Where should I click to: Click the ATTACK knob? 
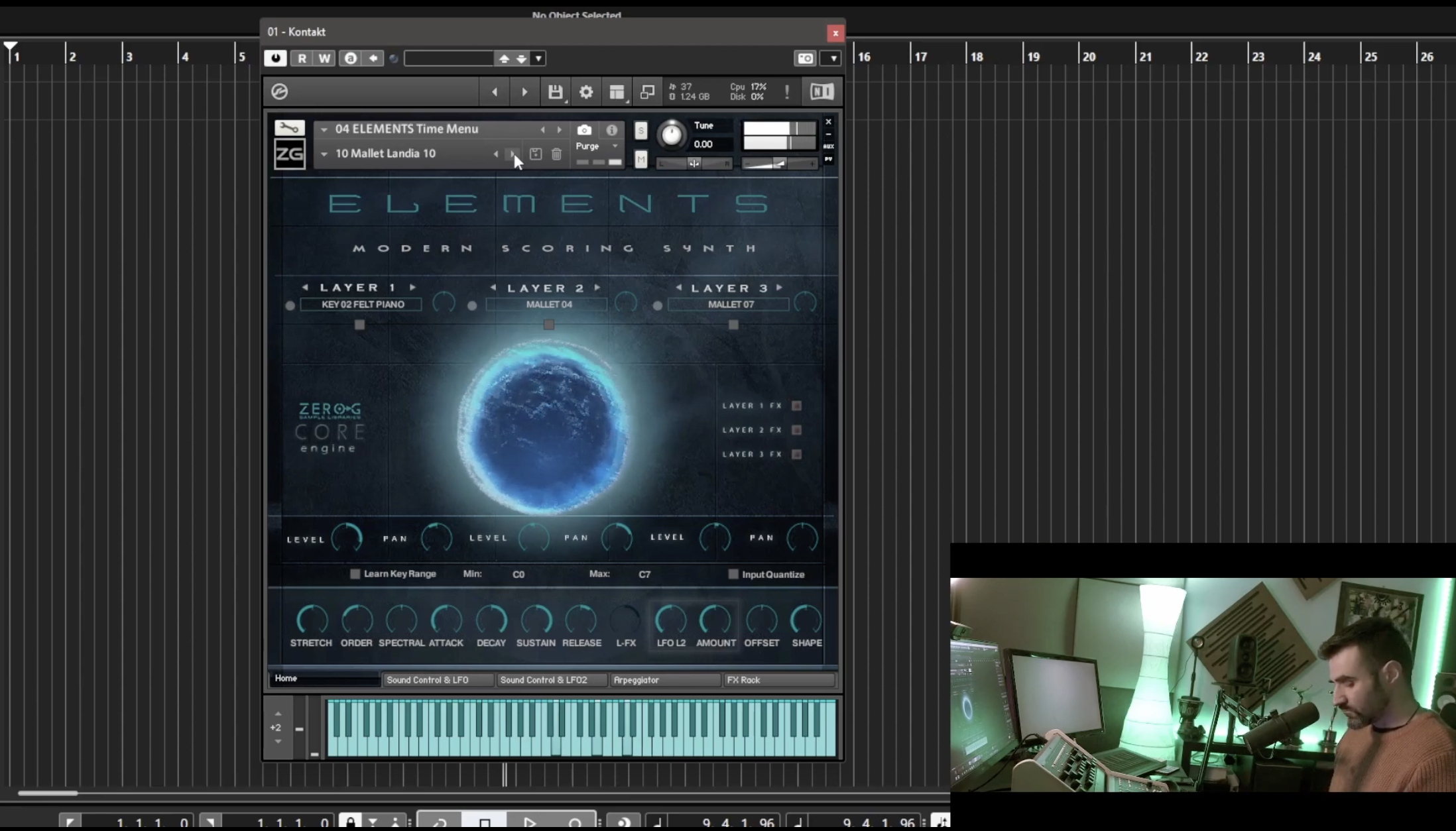point(446,620)
